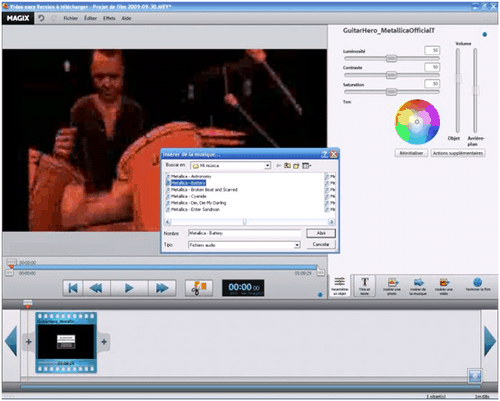Open the Fichier menu
This screenshot has width=500, height=401.
click(70, 18)
